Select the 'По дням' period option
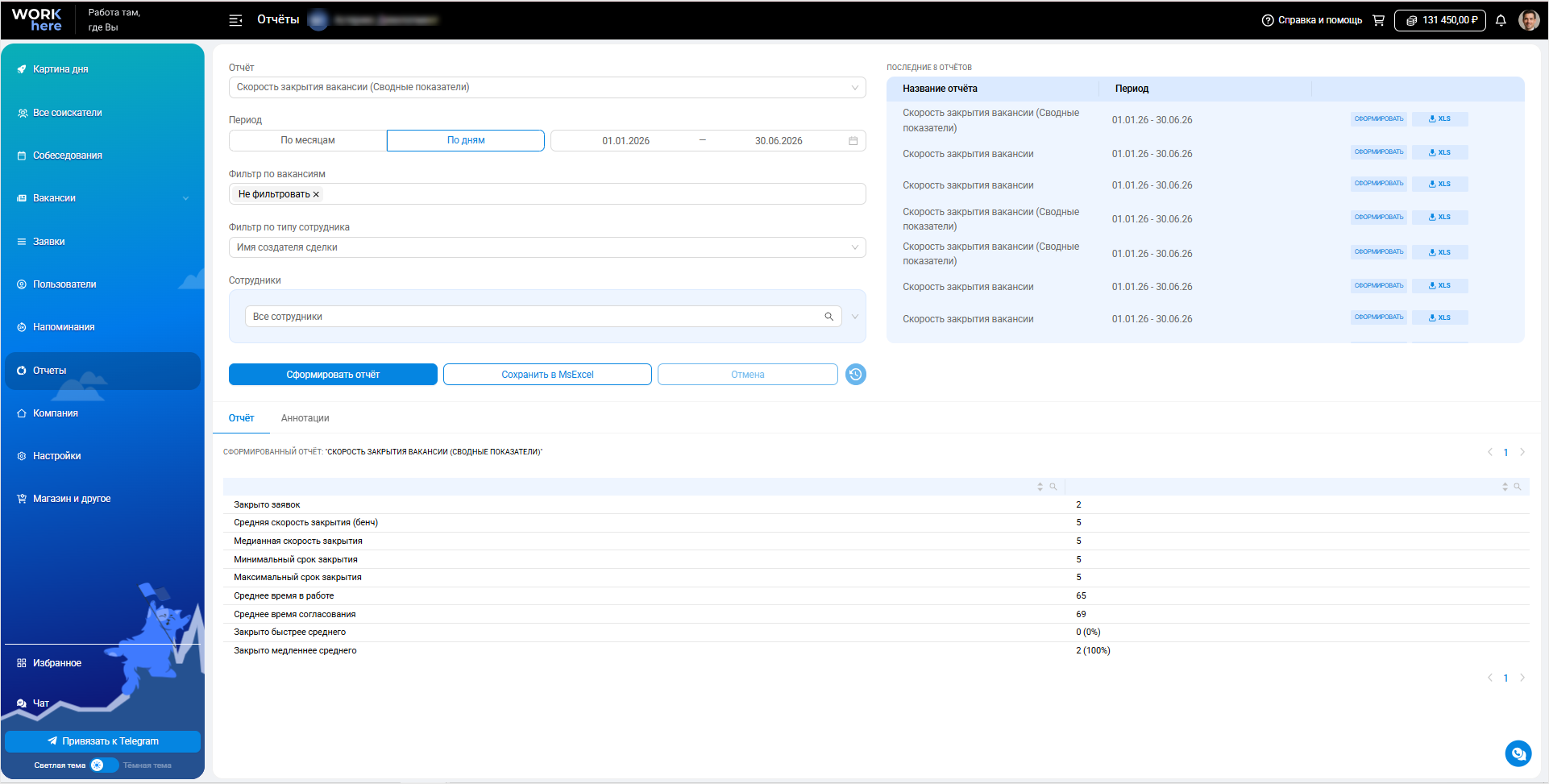 (x=466, y=140)
